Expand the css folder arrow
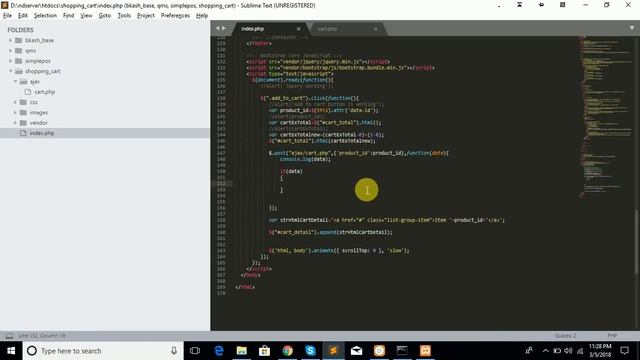The image size is (640, 360). pyautogui.click(x=16, y=102)
